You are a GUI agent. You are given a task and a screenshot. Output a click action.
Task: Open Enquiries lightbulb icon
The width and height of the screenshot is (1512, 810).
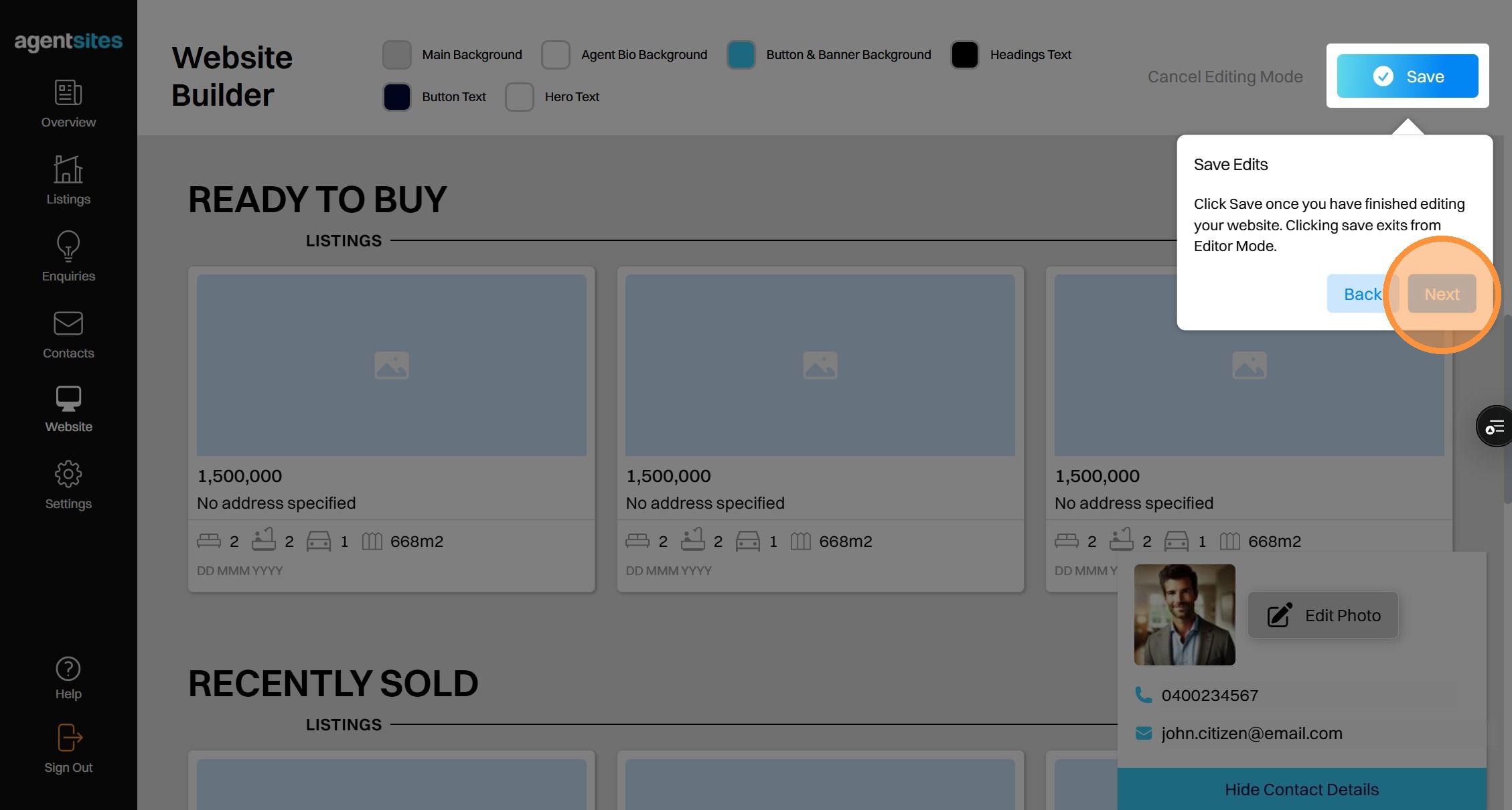[68, 246]
